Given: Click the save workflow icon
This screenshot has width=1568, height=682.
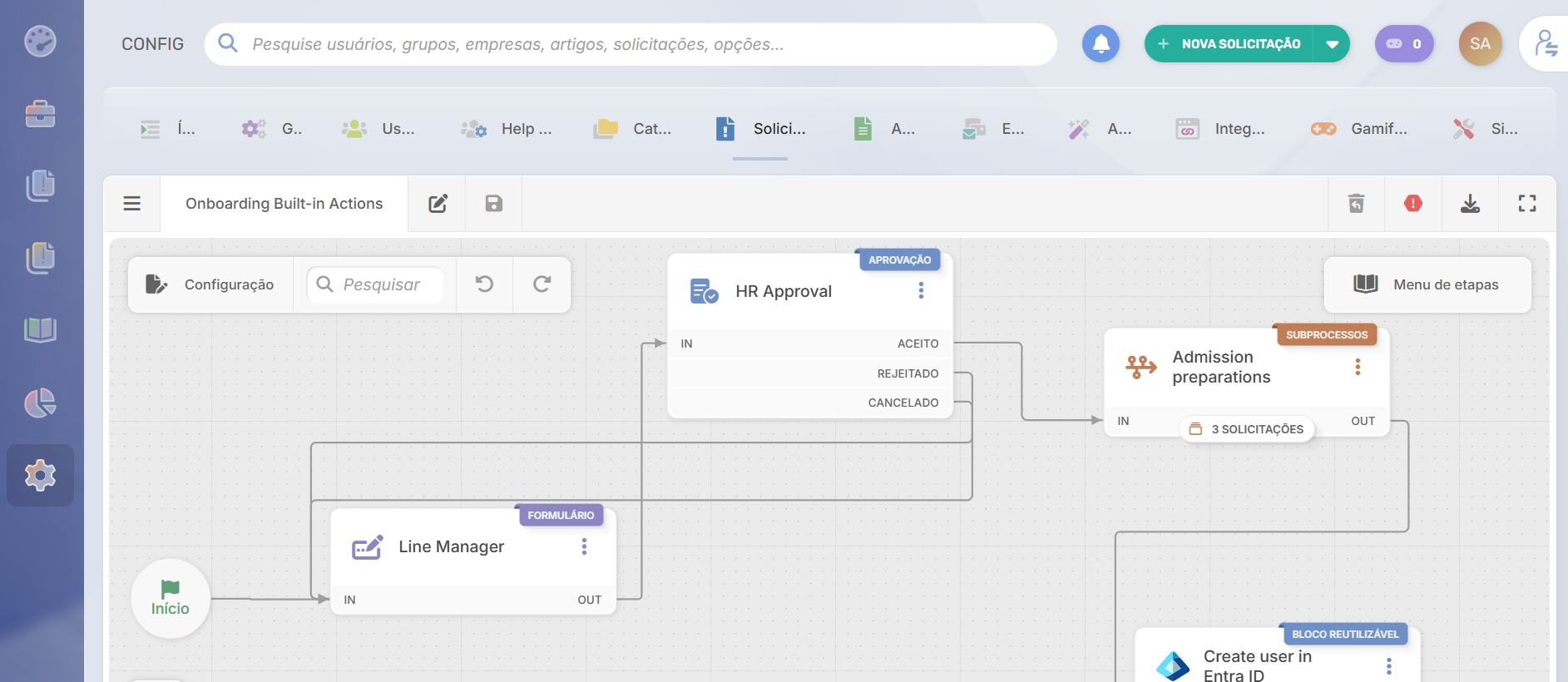Looking at the screenshot, I should click(494, 203).
